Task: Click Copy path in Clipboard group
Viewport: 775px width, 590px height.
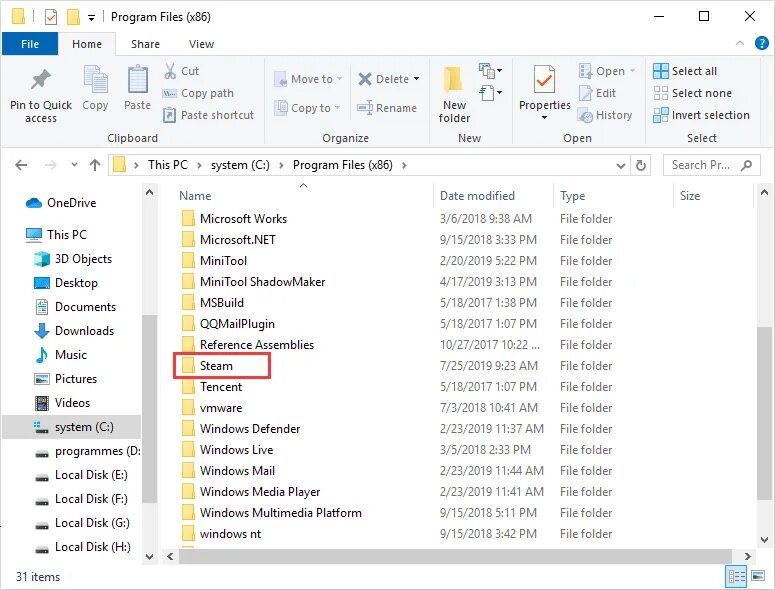Action: 198,93
